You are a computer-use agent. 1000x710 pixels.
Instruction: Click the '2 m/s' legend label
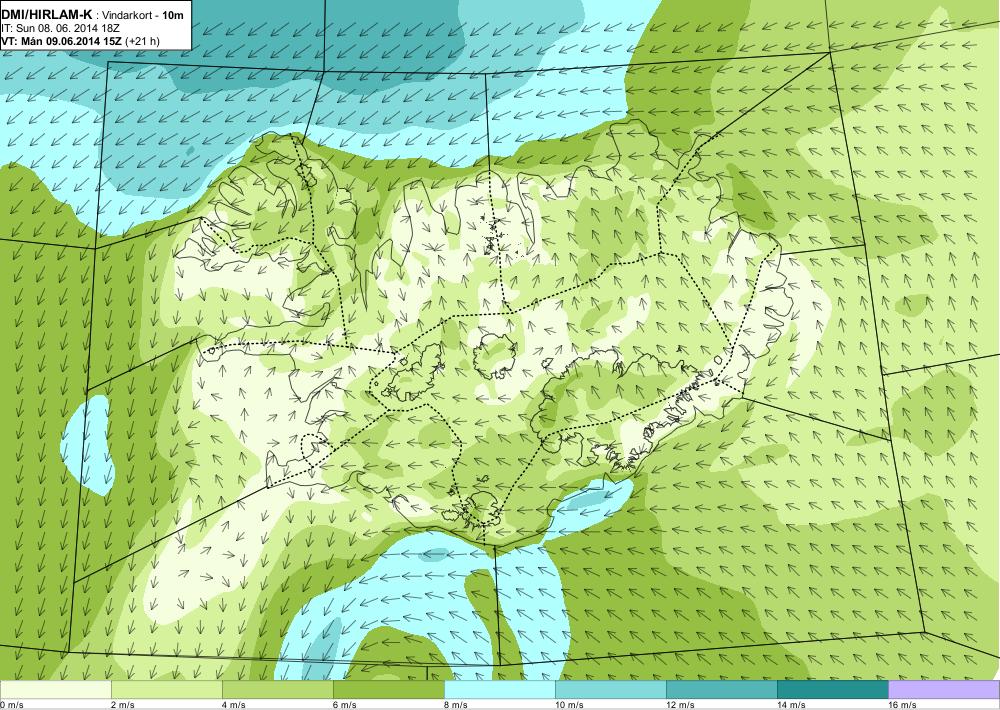click(122, 704)
